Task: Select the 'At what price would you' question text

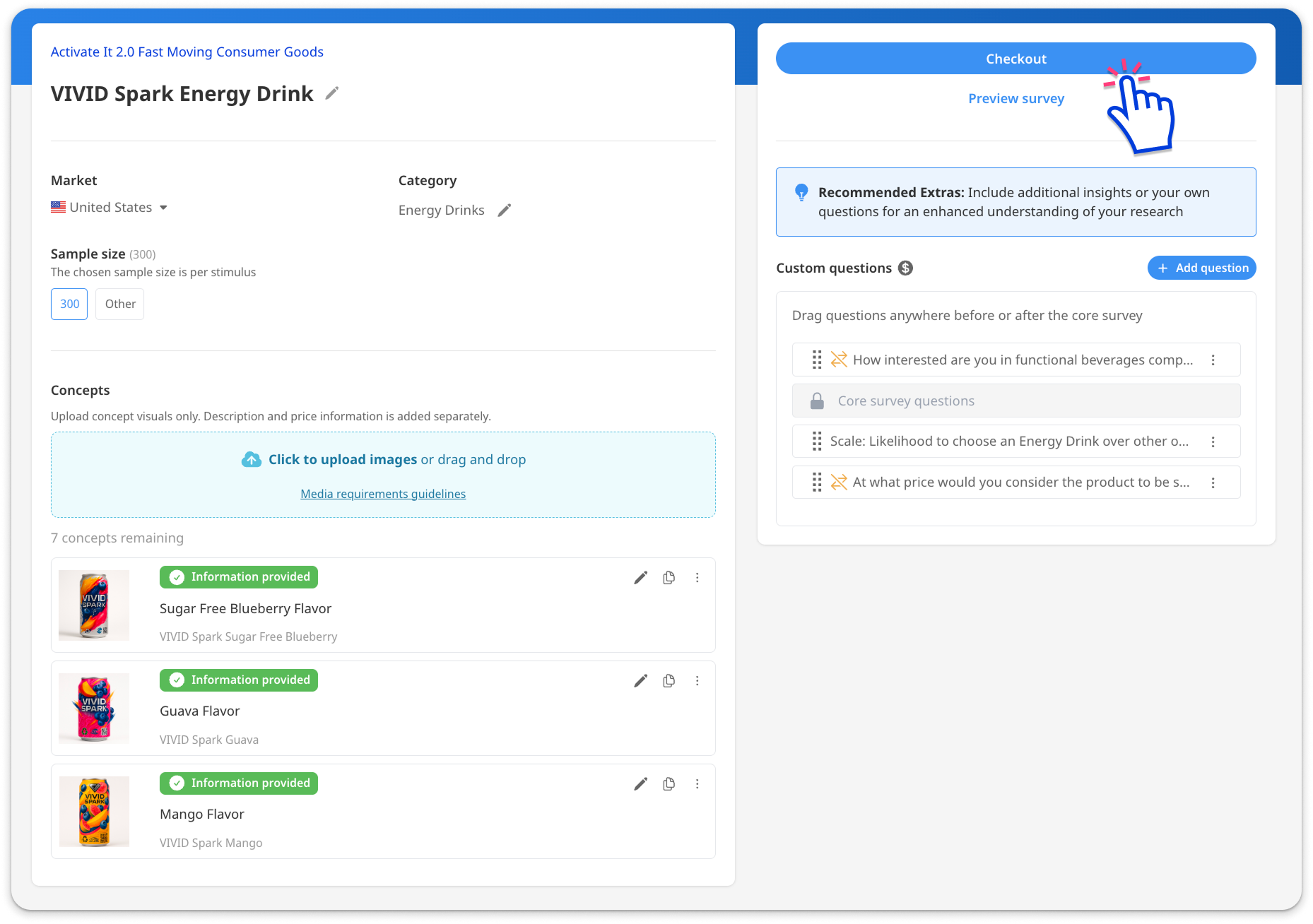Action: coord(1021,482)
